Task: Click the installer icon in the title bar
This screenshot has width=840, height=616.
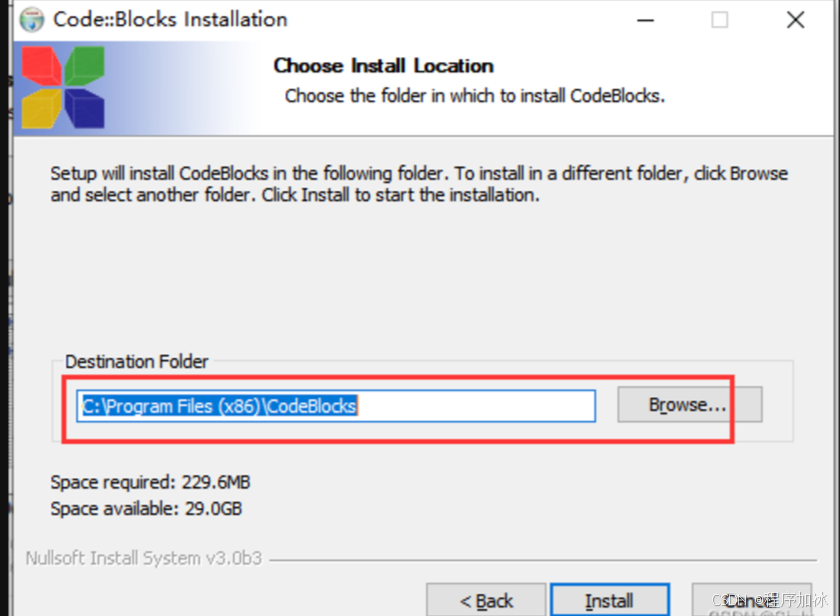Action: (x=30, y=19)
